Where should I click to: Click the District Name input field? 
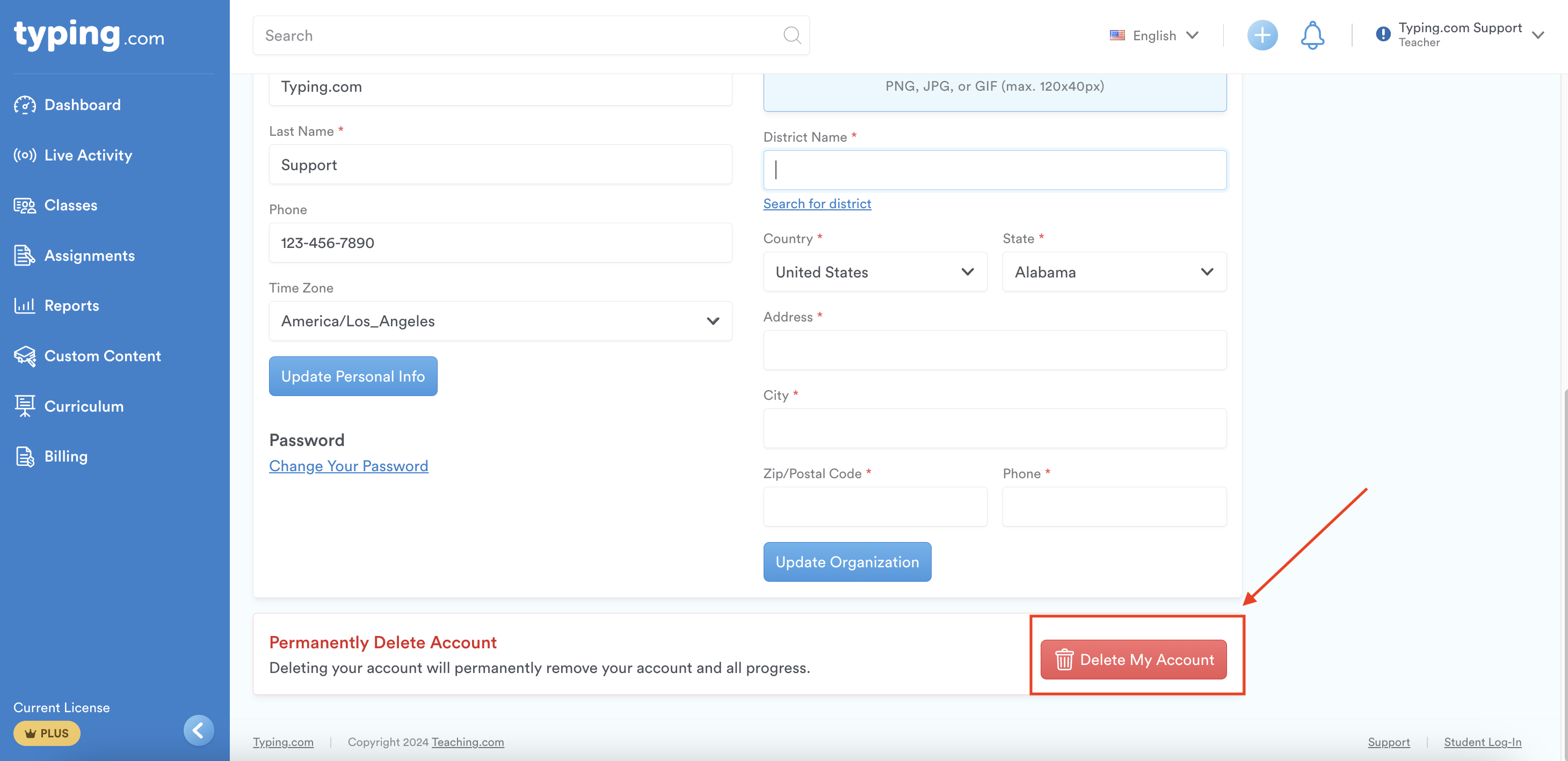click(x=994, y=170)
